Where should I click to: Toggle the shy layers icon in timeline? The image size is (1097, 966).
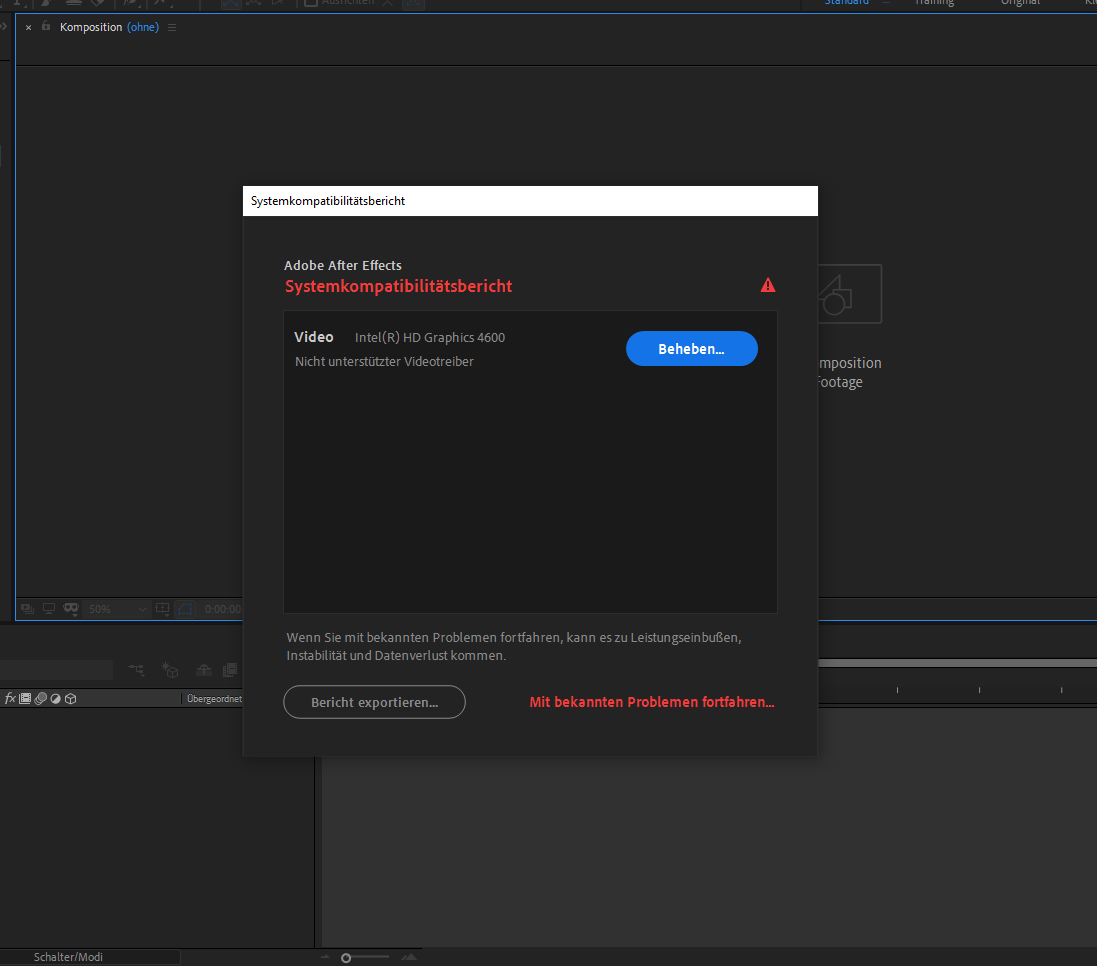coord(204,670)
